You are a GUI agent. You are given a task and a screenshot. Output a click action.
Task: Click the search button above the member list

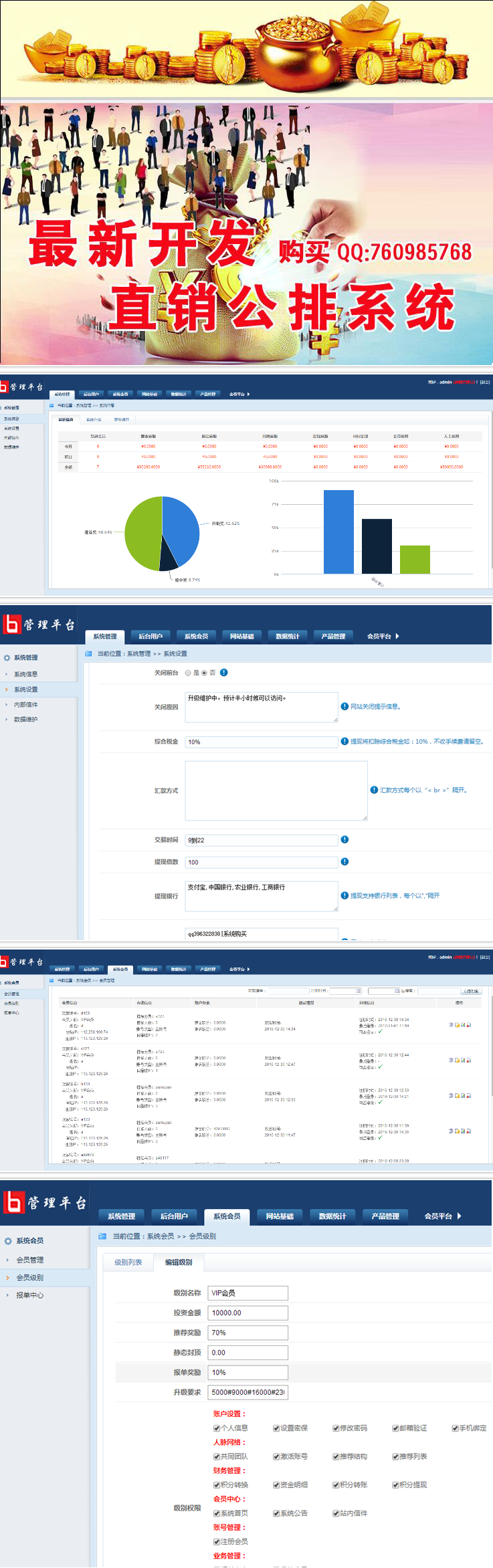[470, 991]
